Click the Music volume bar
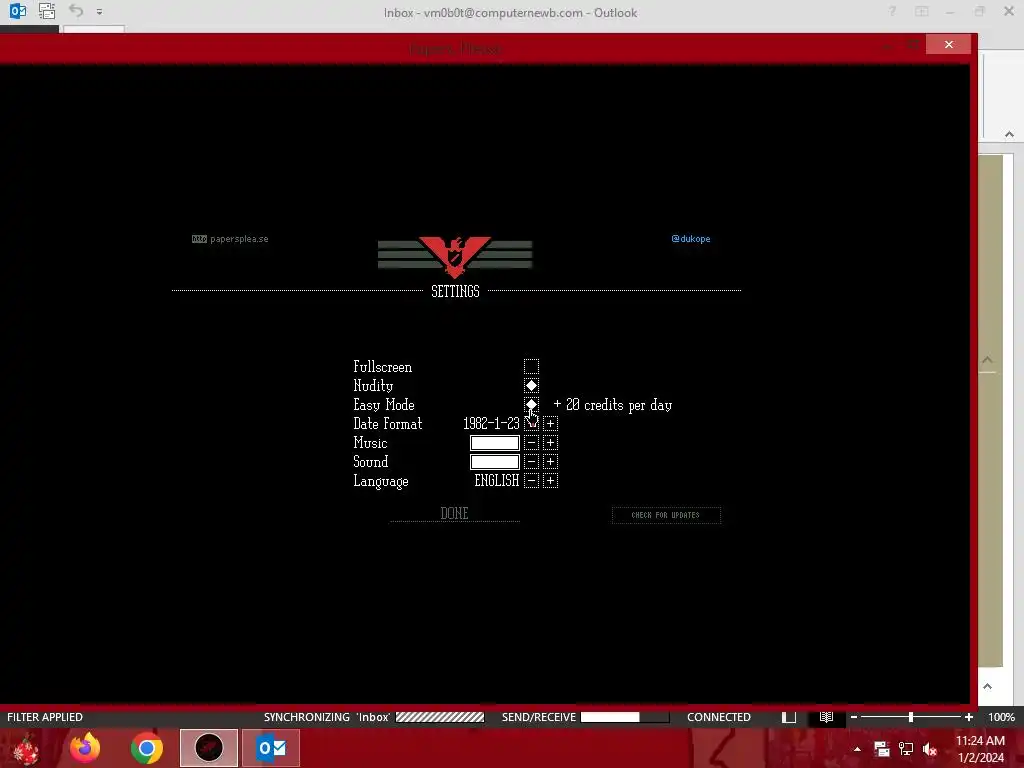Viewport: 1024px width, 768px height. [494, 443]
